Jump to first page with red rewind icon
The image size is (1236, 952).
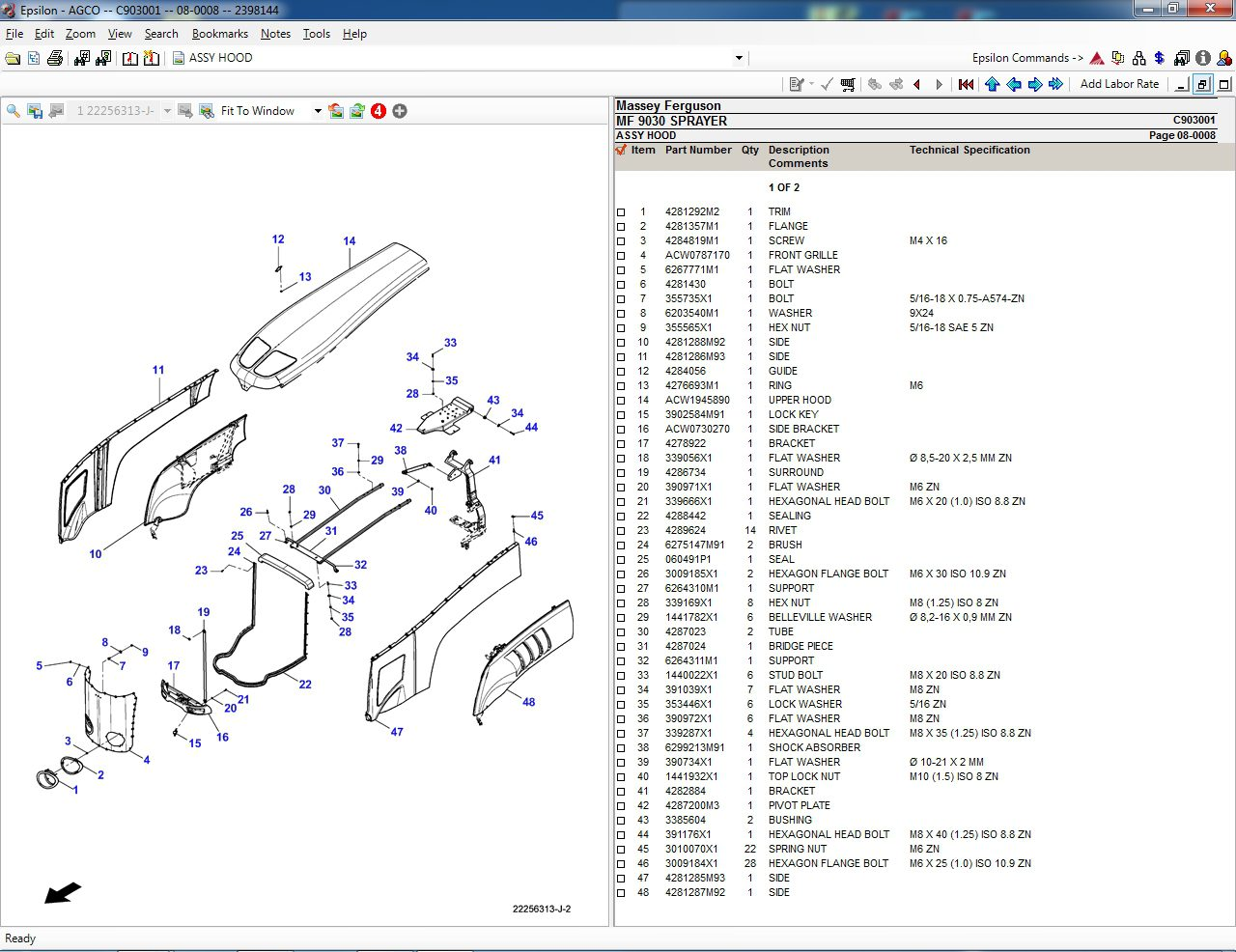[x=966, y=85]
